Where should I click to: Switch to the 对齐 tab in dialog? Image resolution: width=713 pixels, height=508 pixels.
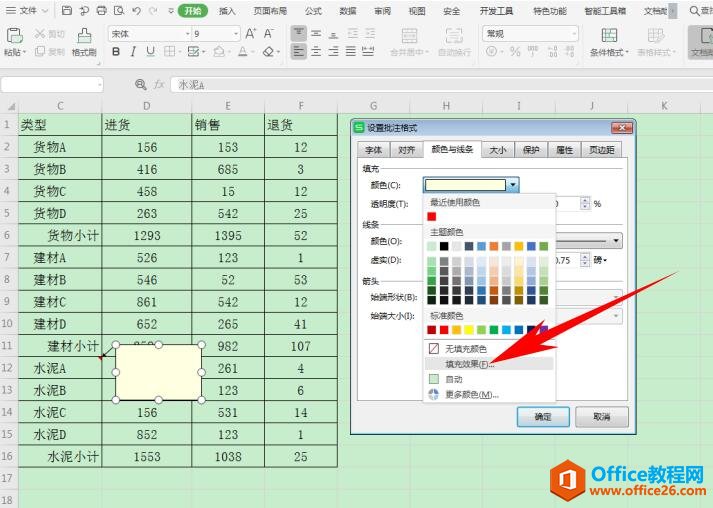pos(406,150)
